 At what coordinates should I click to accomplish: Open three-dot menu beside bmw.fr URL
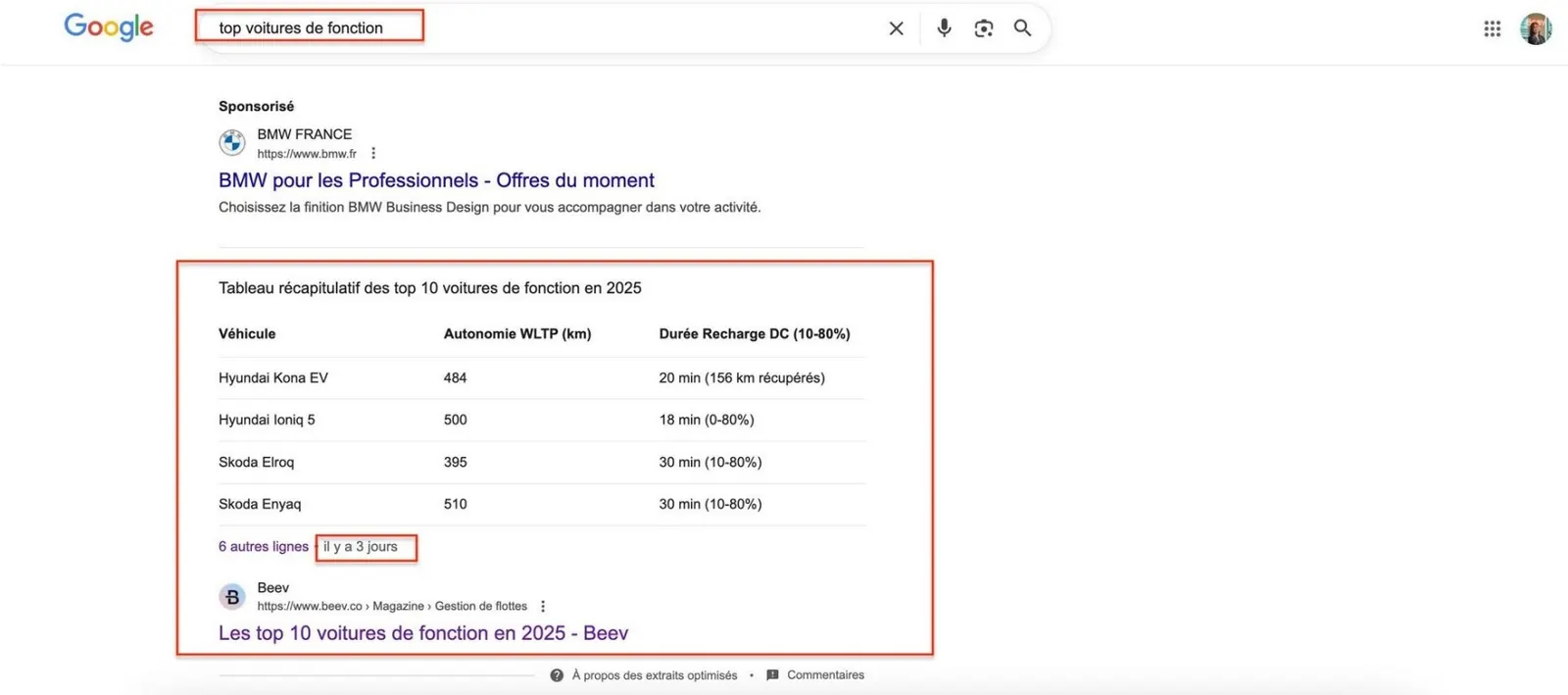coord(373,154)
